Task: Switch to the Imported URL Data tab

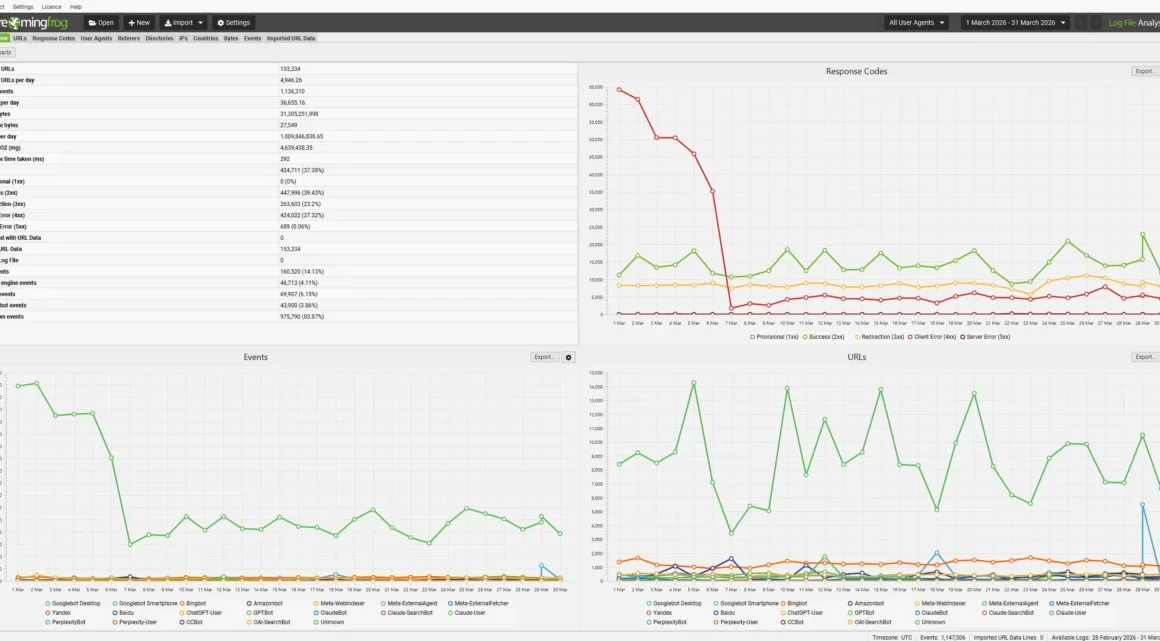Action: click(291, 38)
